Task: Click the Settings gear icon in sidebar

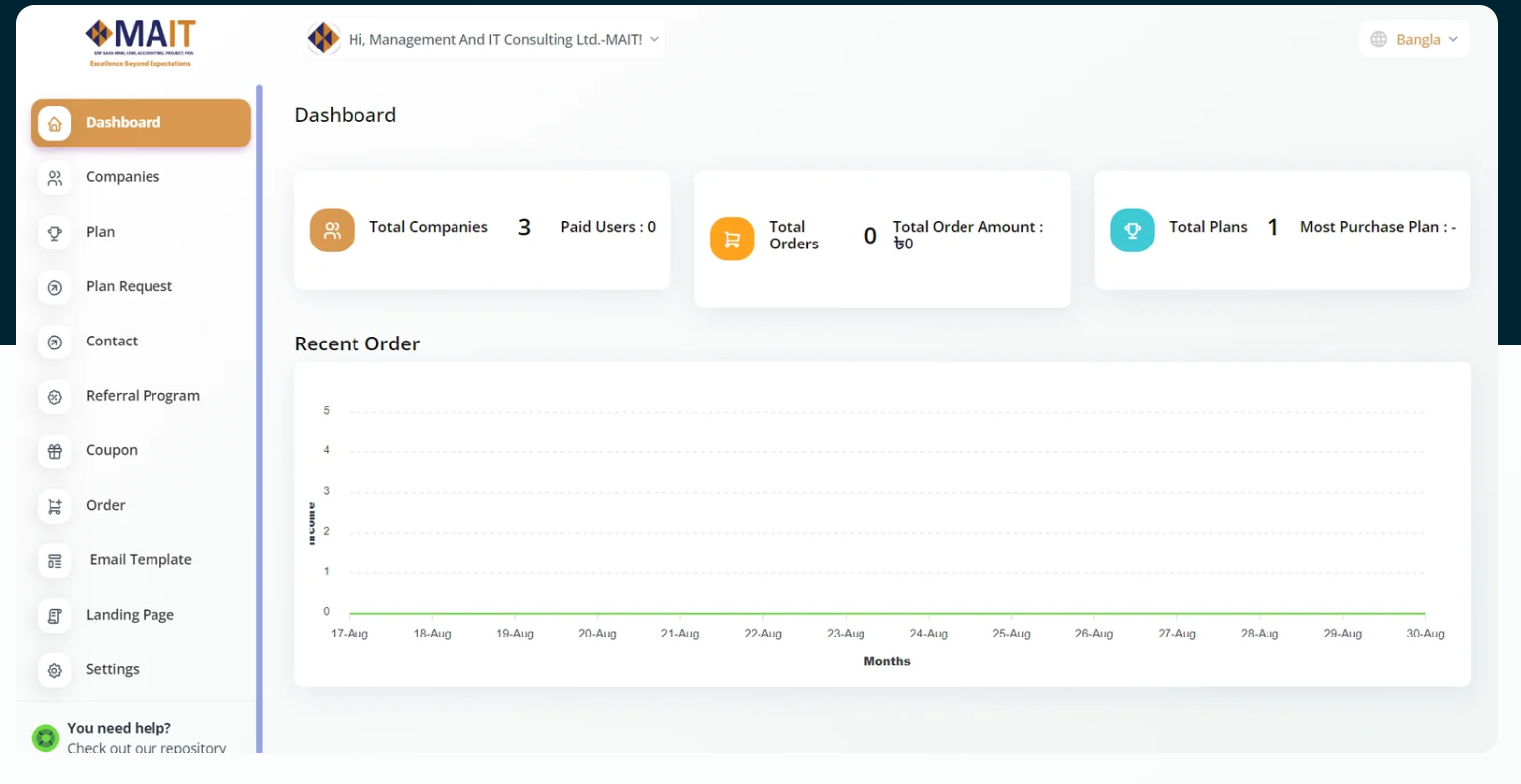Action: click(54, 670)
